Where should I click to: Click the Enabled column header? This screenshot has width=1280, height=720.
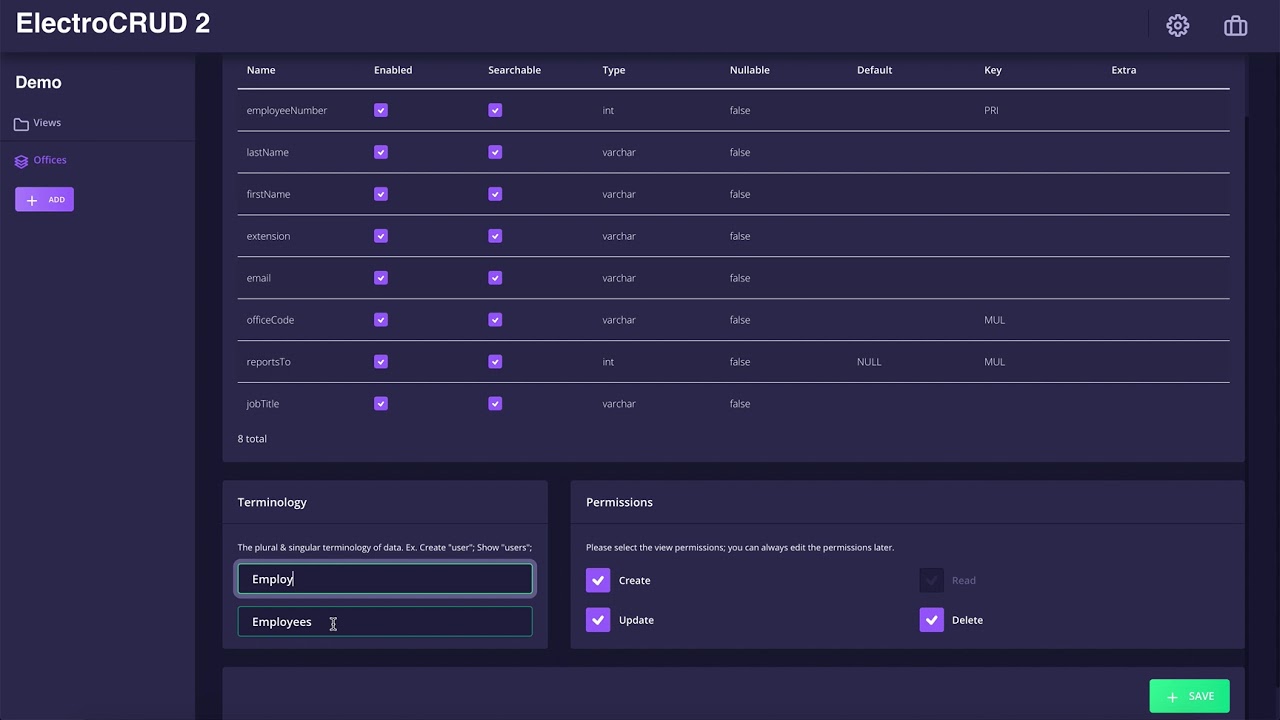pyautogui.click(x=393, y=70)
